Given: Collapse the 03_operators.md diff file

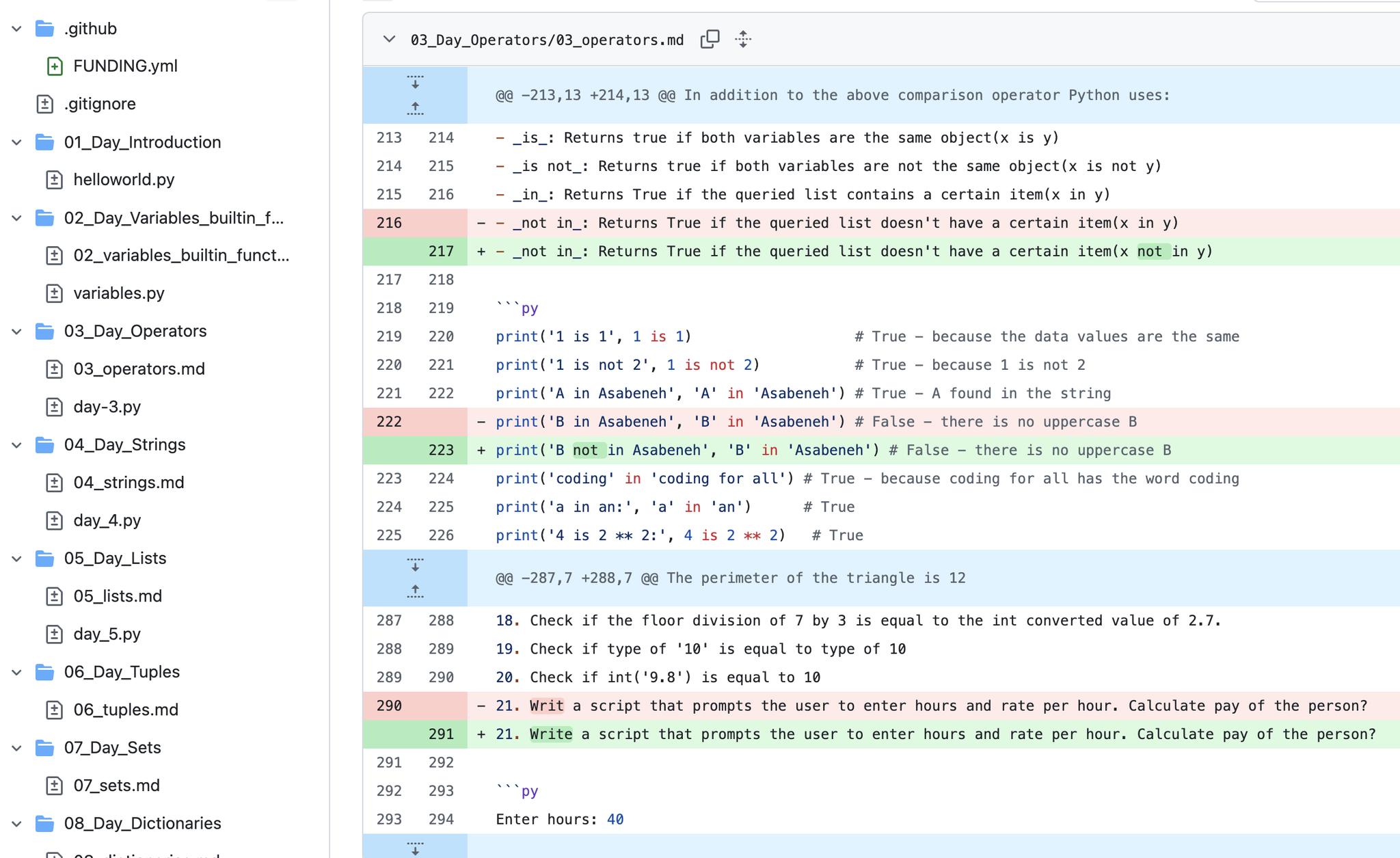Looking at the screenshot, I should click(389, 39).
